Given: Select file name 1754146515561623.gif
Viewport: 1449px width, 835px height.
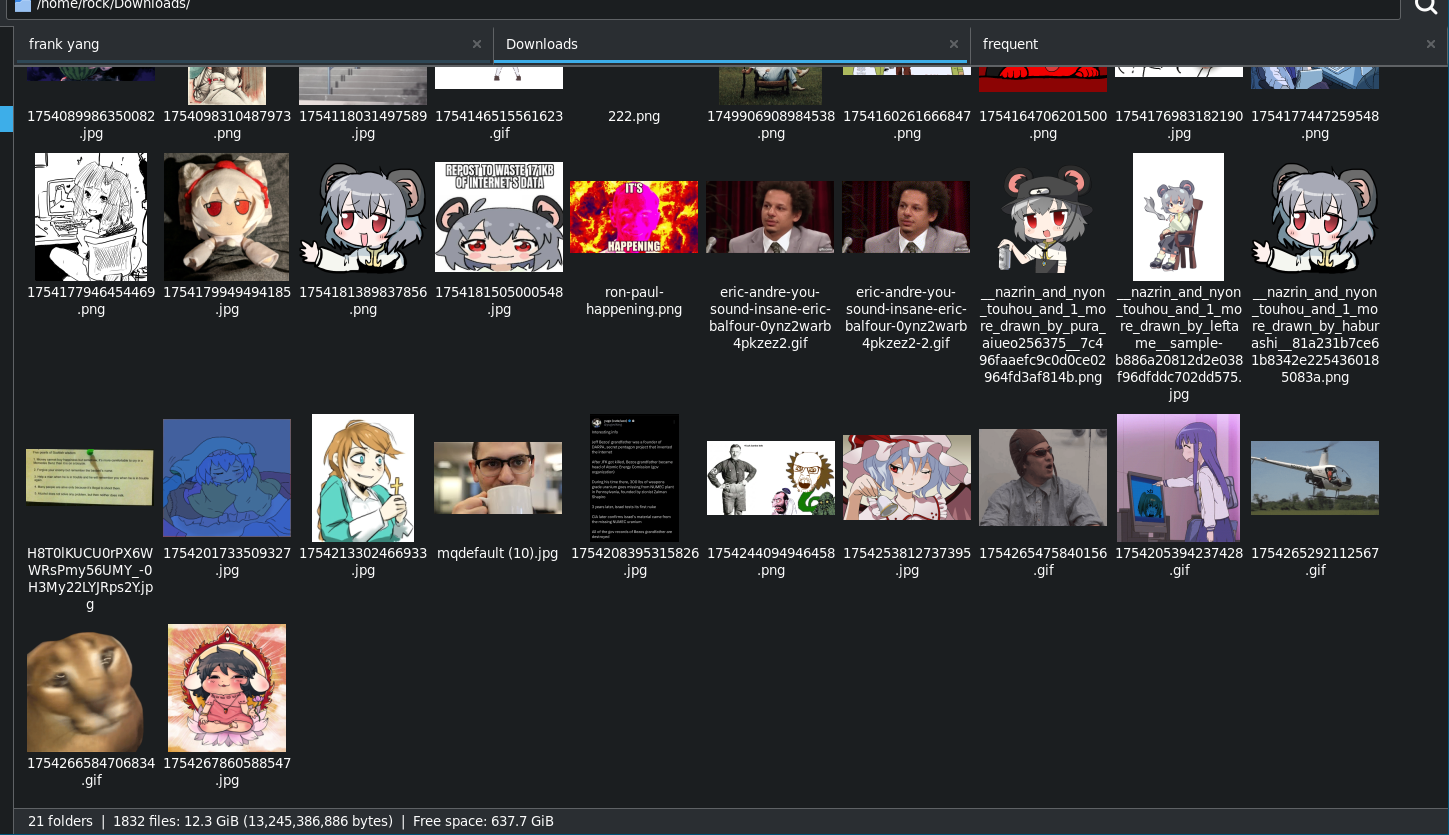Looking at the screenshot, I should 499,124.
